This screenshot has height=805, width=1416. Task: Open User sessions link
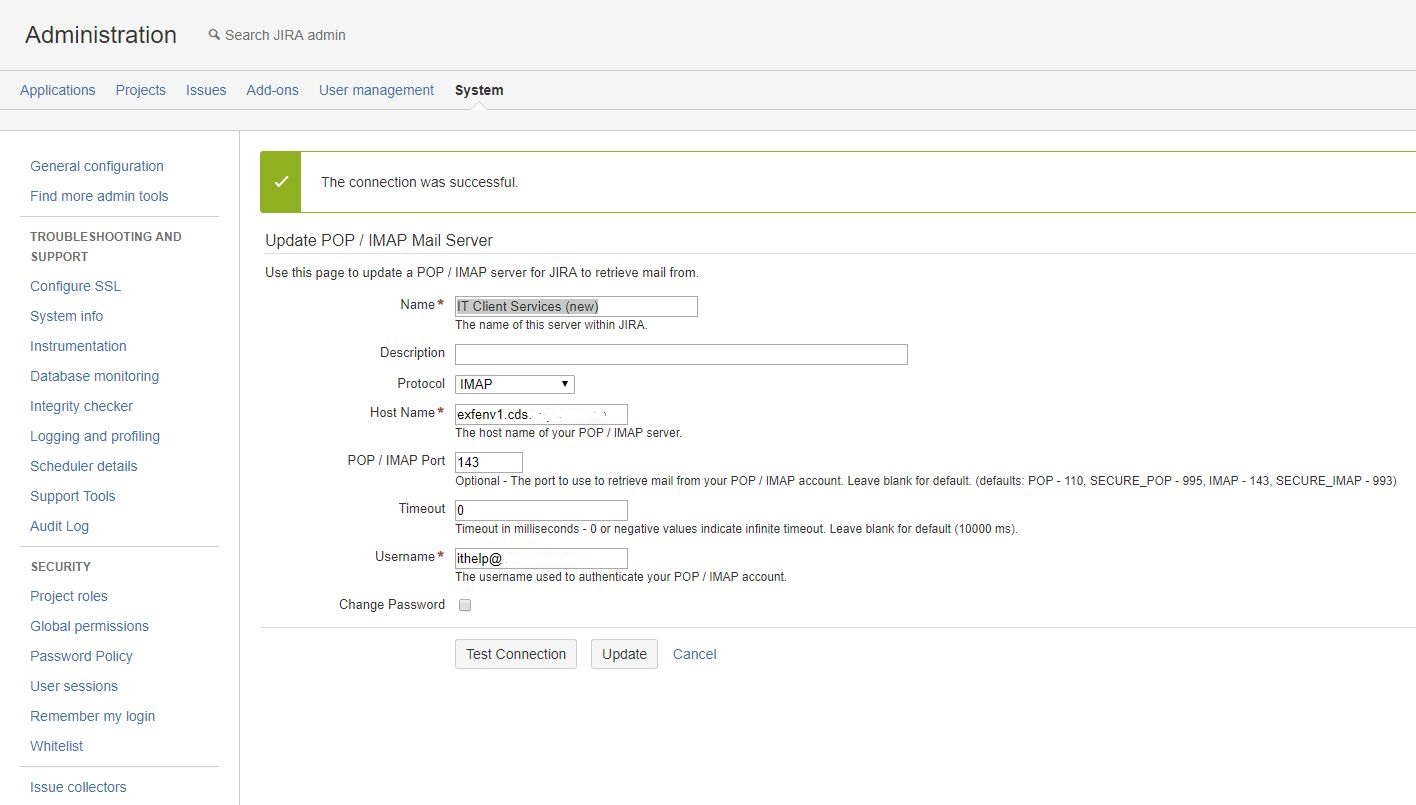(x=74, y=686)
